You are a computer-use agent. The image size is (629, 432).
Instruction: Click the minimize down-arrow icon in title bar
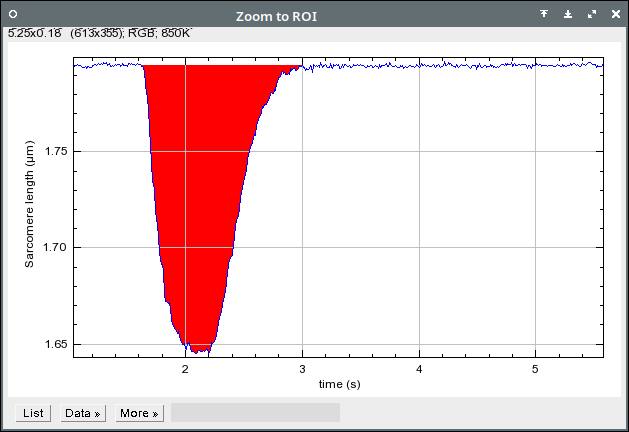[568, 15]
